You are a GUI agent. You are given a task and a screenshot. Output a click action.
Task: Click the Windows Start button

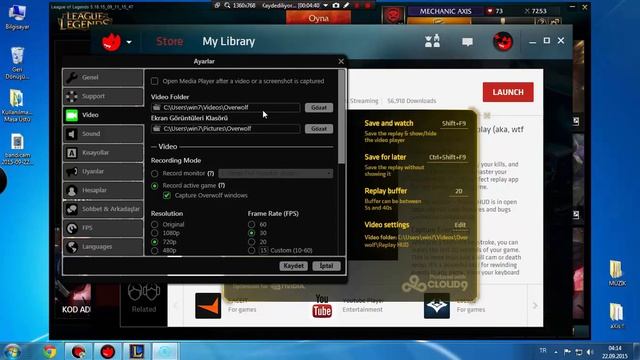click(x=11, y=351)
